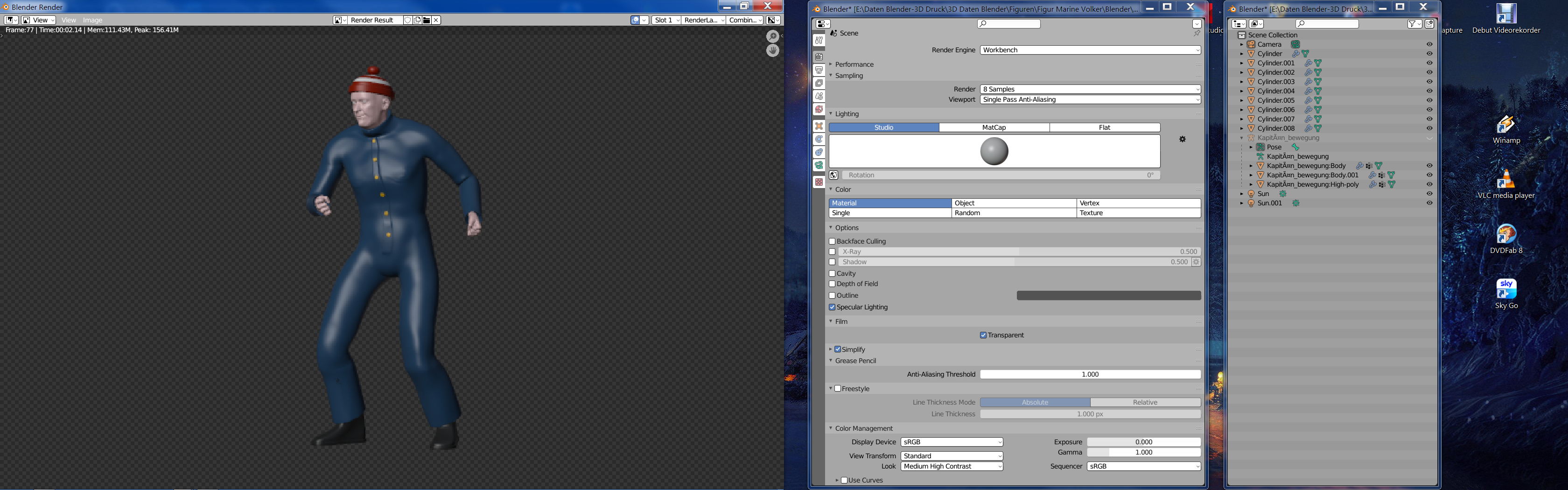Open the World properties tab icon

pos(819,110)
